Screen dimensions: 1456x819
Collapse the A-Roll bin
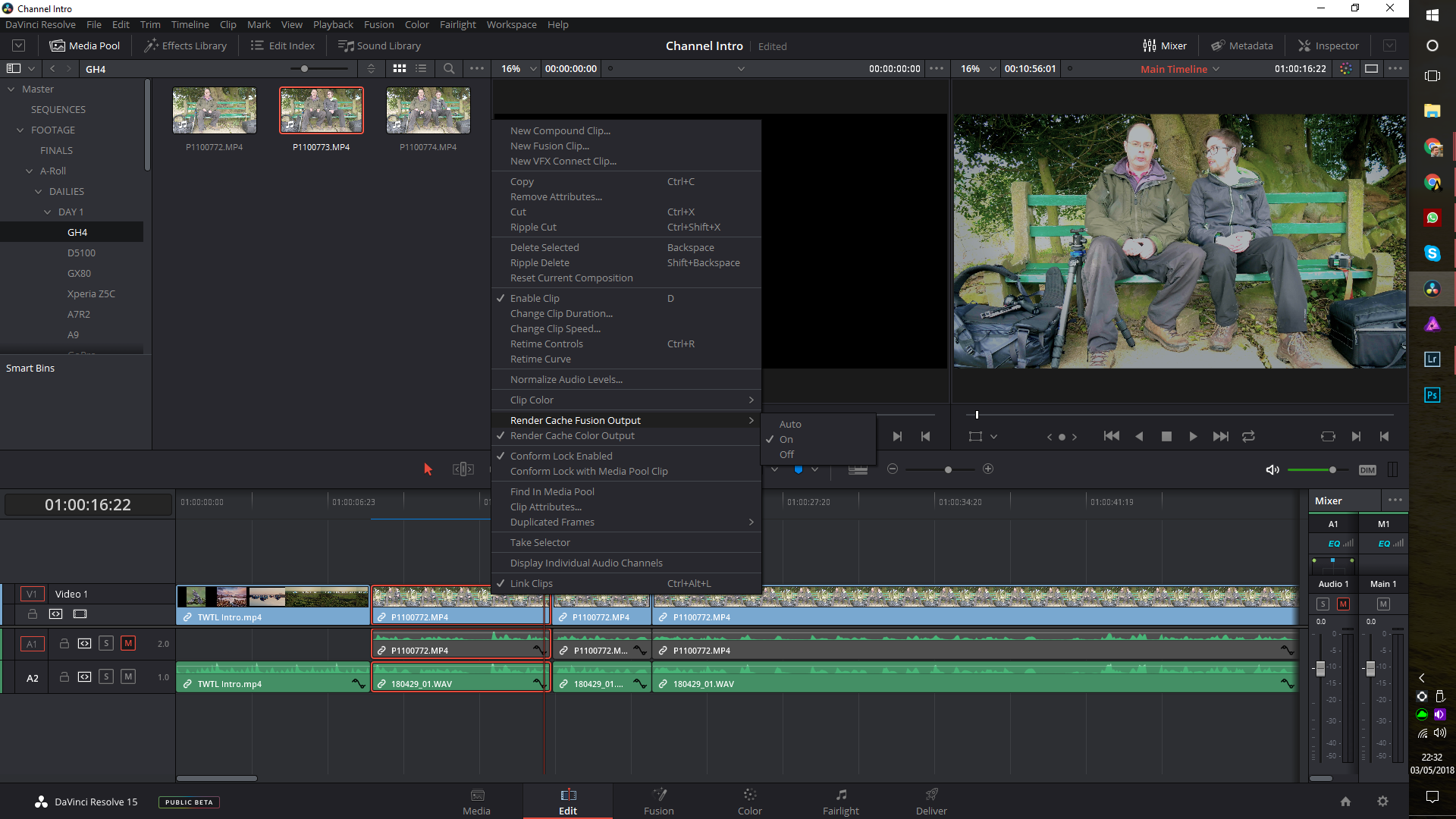pyautogui.click(x=30, y=171)
